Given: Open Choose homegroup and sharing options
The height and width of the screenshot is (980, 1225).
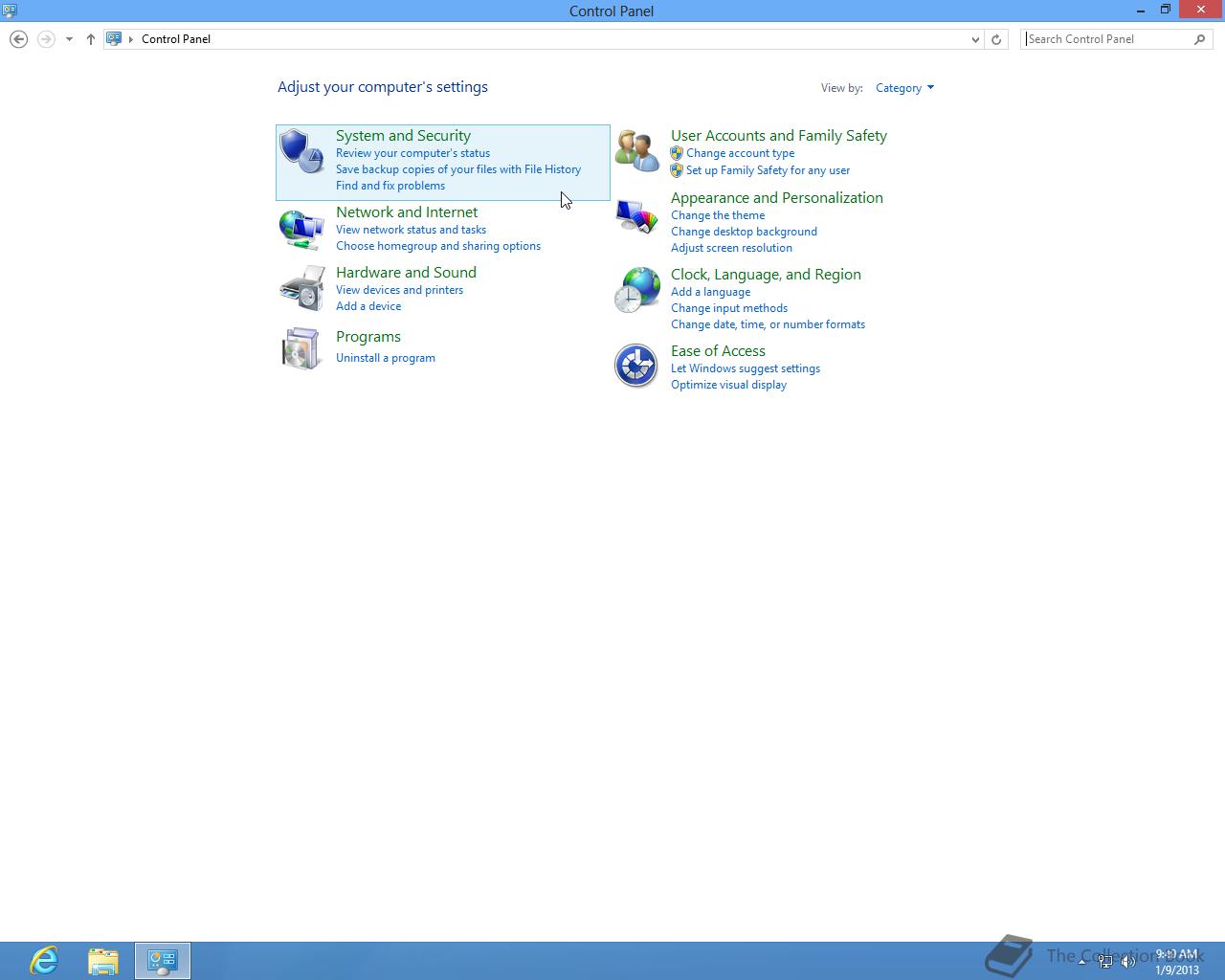Looking at the screenshot, I should 438,246.
